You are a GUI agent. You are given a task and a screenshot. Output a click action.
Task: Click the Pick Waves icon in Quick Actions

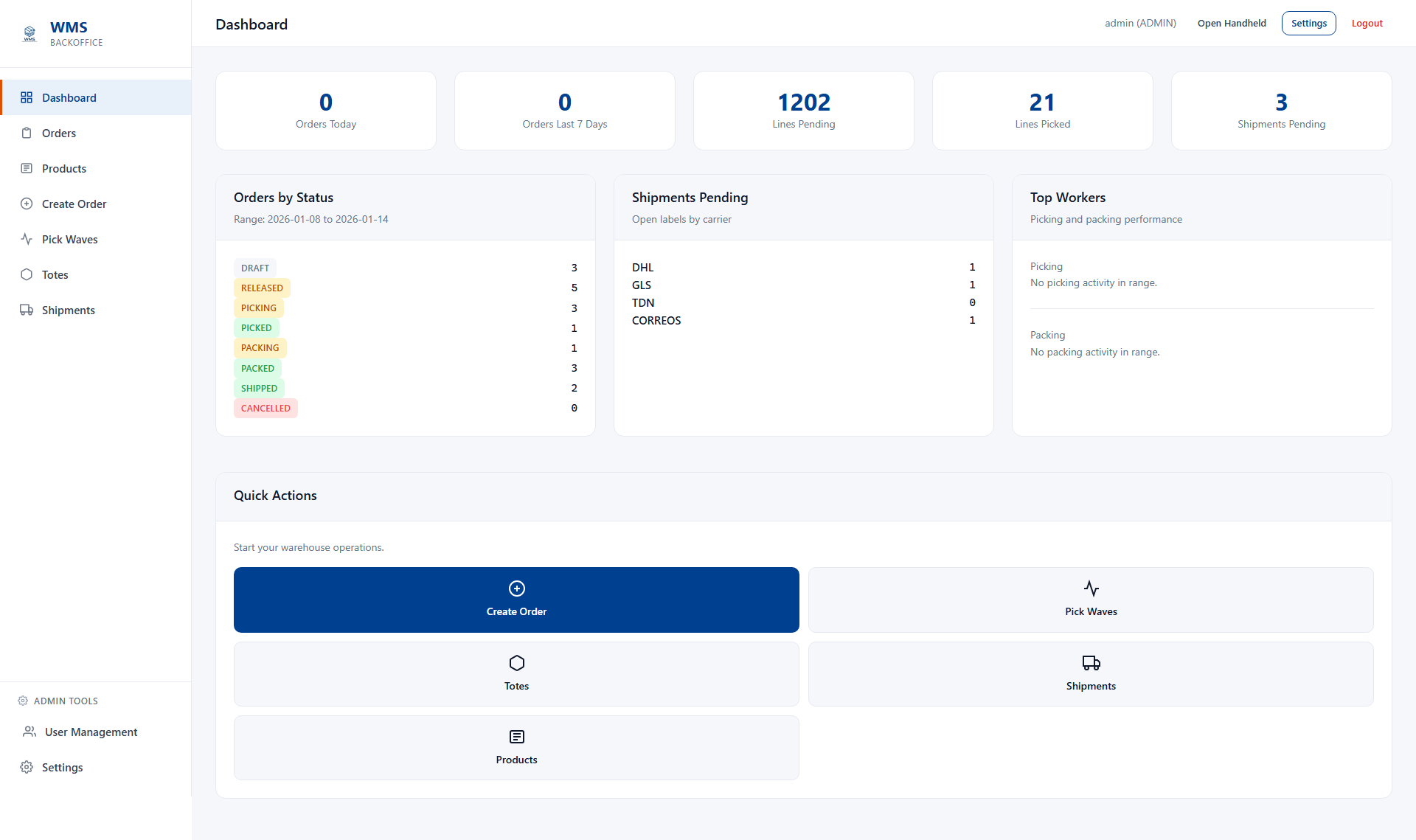point(1091,588)
